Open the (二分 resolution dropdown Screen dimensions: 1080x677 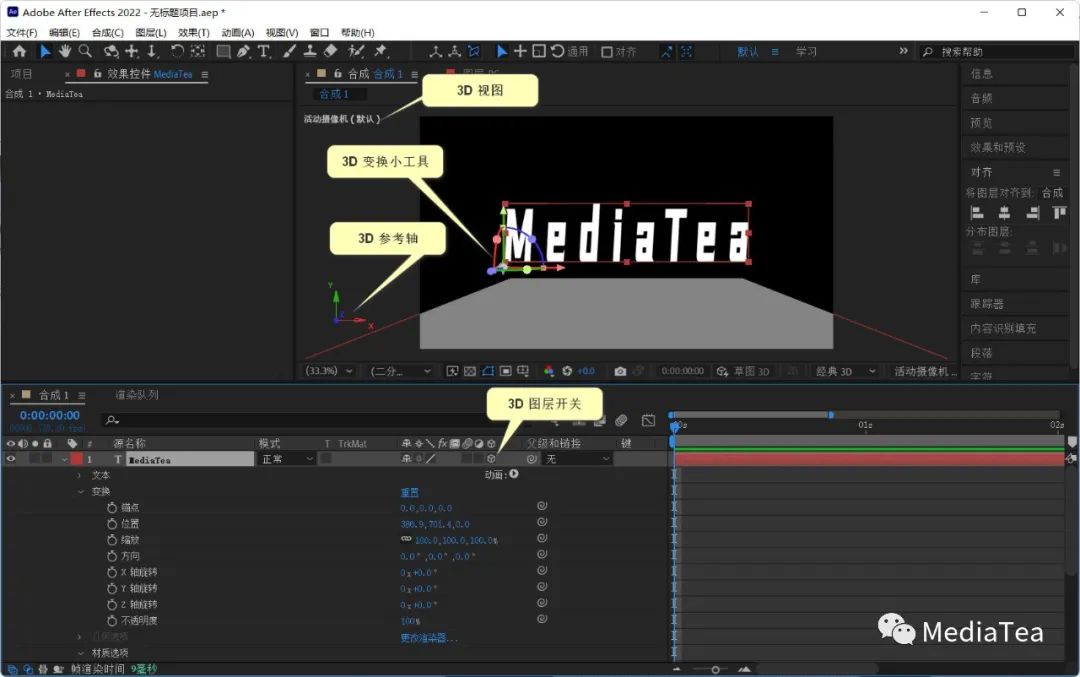[401, 371]
